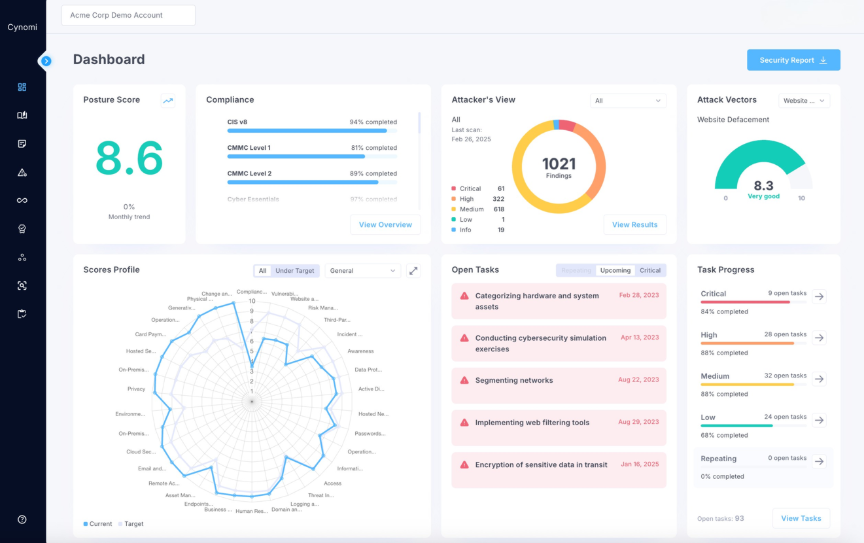Click the Posture Score trend chart icon
Screen dimensions: 864x543
coord(168,100)
